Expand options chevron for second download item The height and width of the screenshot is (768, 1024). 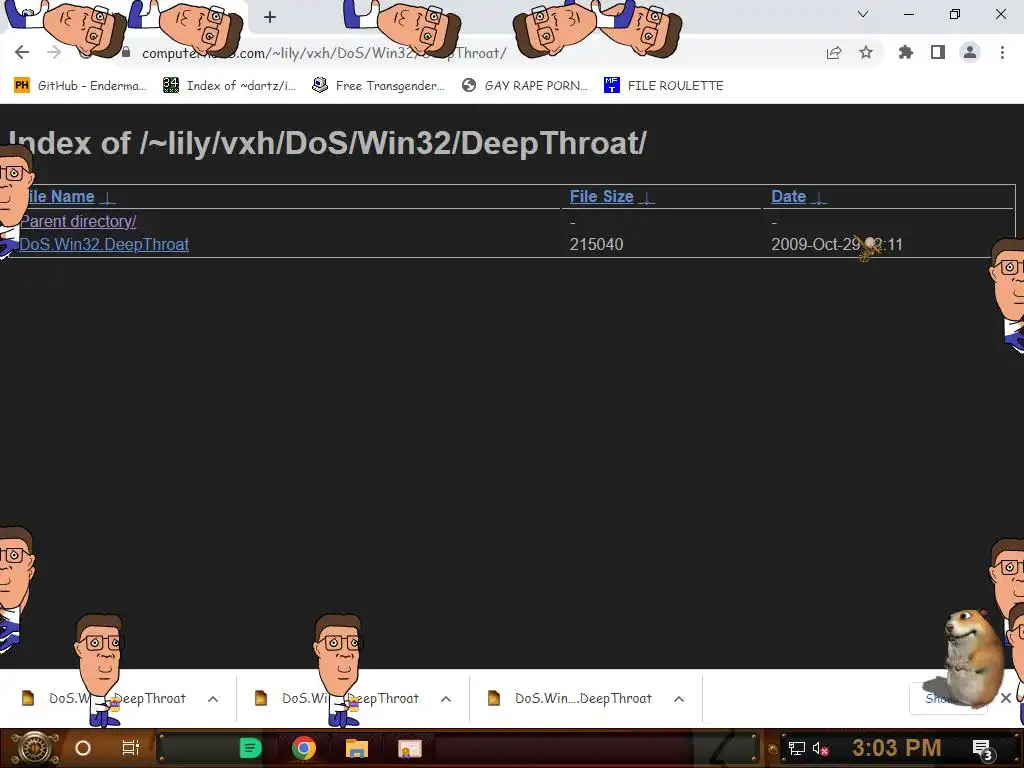coord(445,699)
